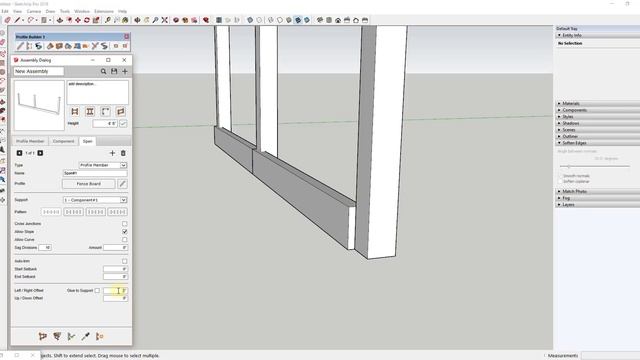Open the Camera menu
Image resolution: width=640 pixels, height=360 pixels.
34,11
